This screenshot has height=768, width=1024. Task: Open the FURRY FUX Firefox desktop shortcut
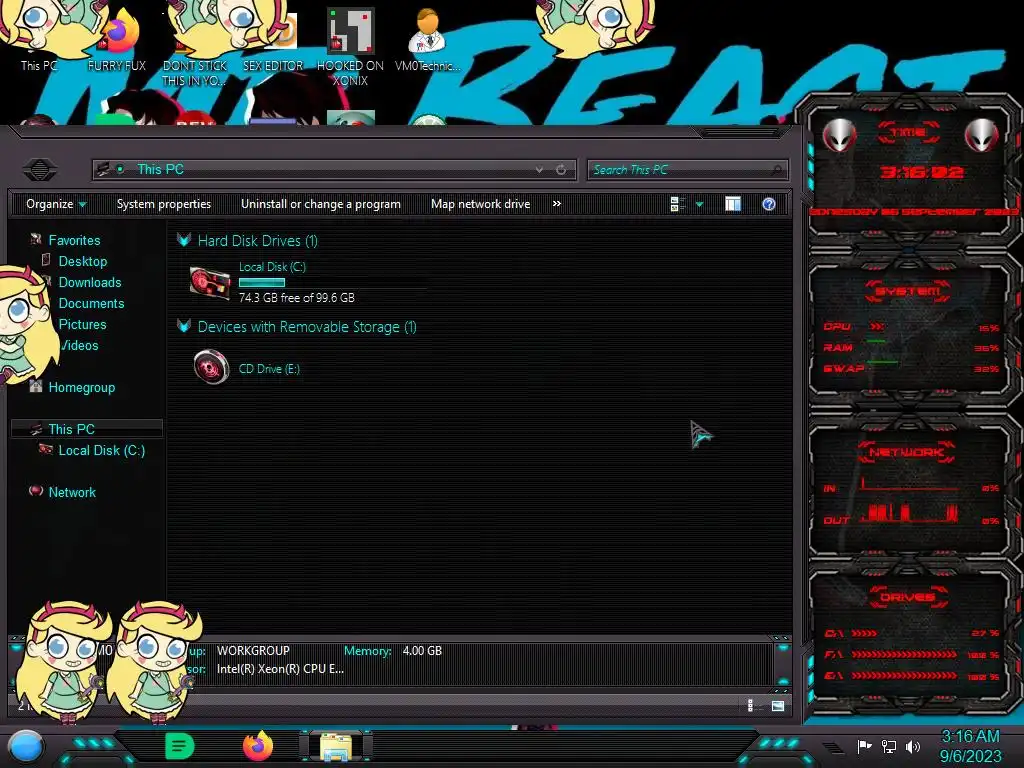(x=118, y=40)
